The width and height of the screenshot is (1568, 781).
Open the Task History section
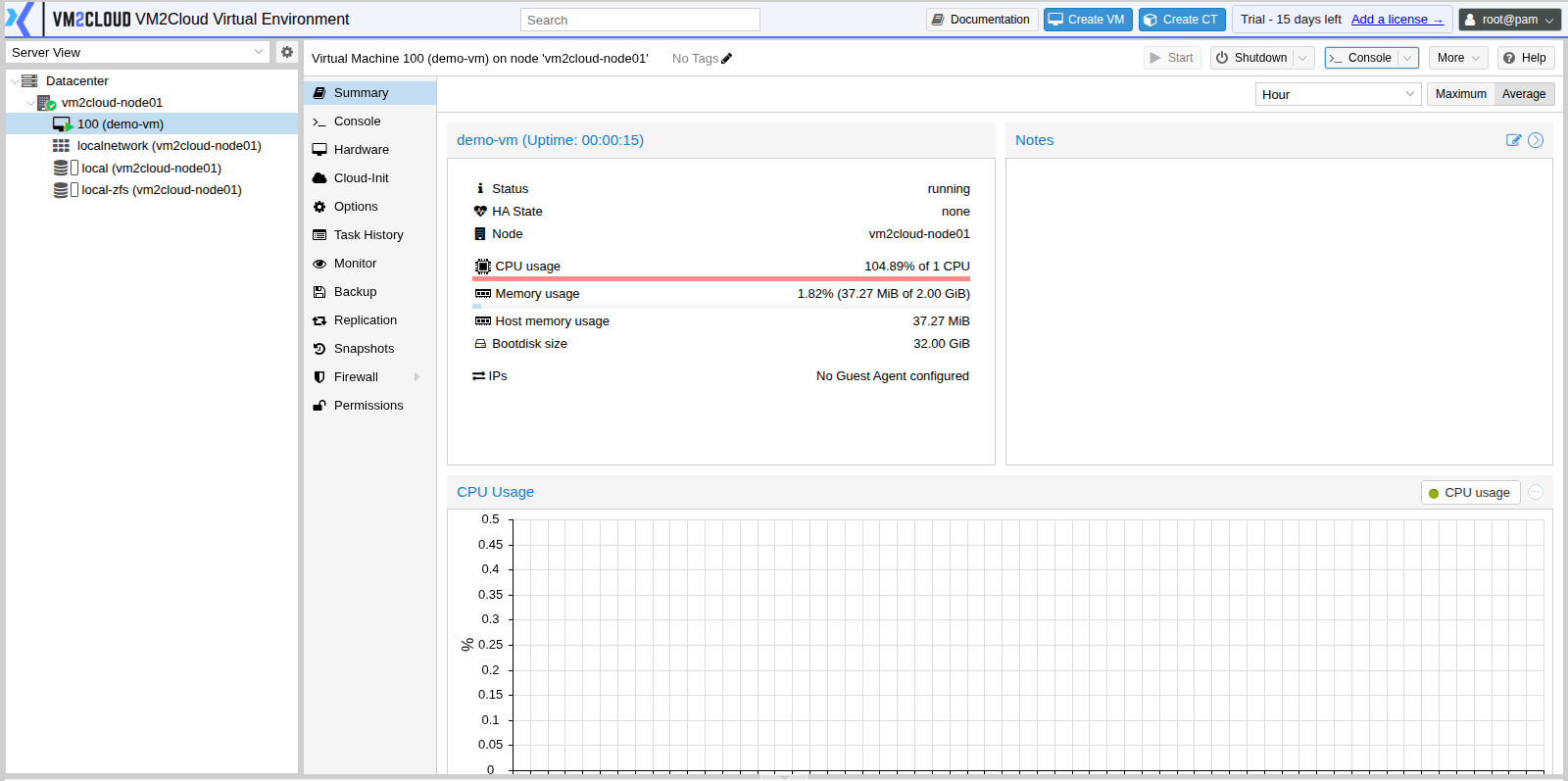(x=369, y=235)
